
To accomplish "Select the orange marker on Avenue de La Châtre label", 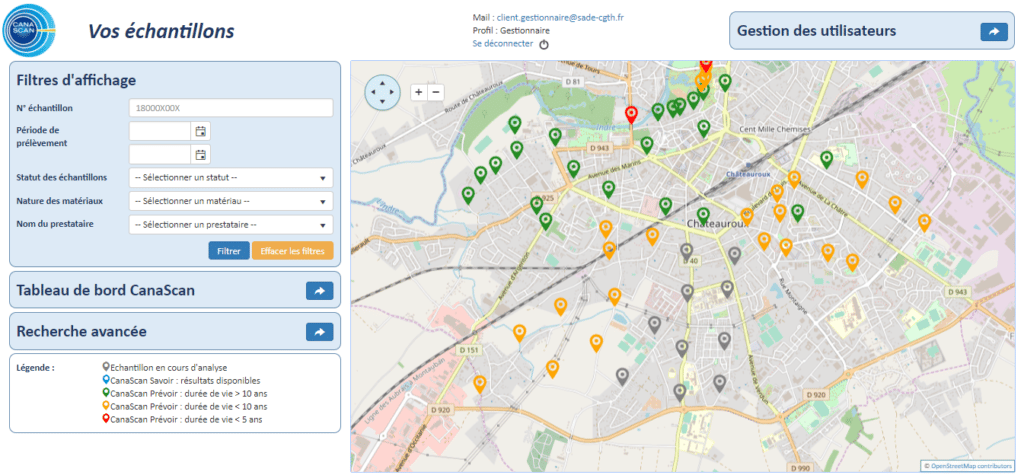I will [794, 178].
